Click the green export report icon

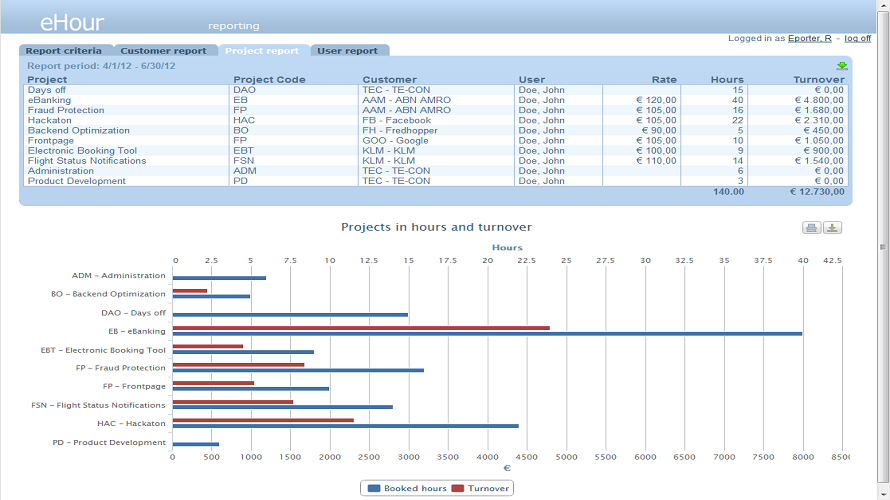(x=842, y=66)
